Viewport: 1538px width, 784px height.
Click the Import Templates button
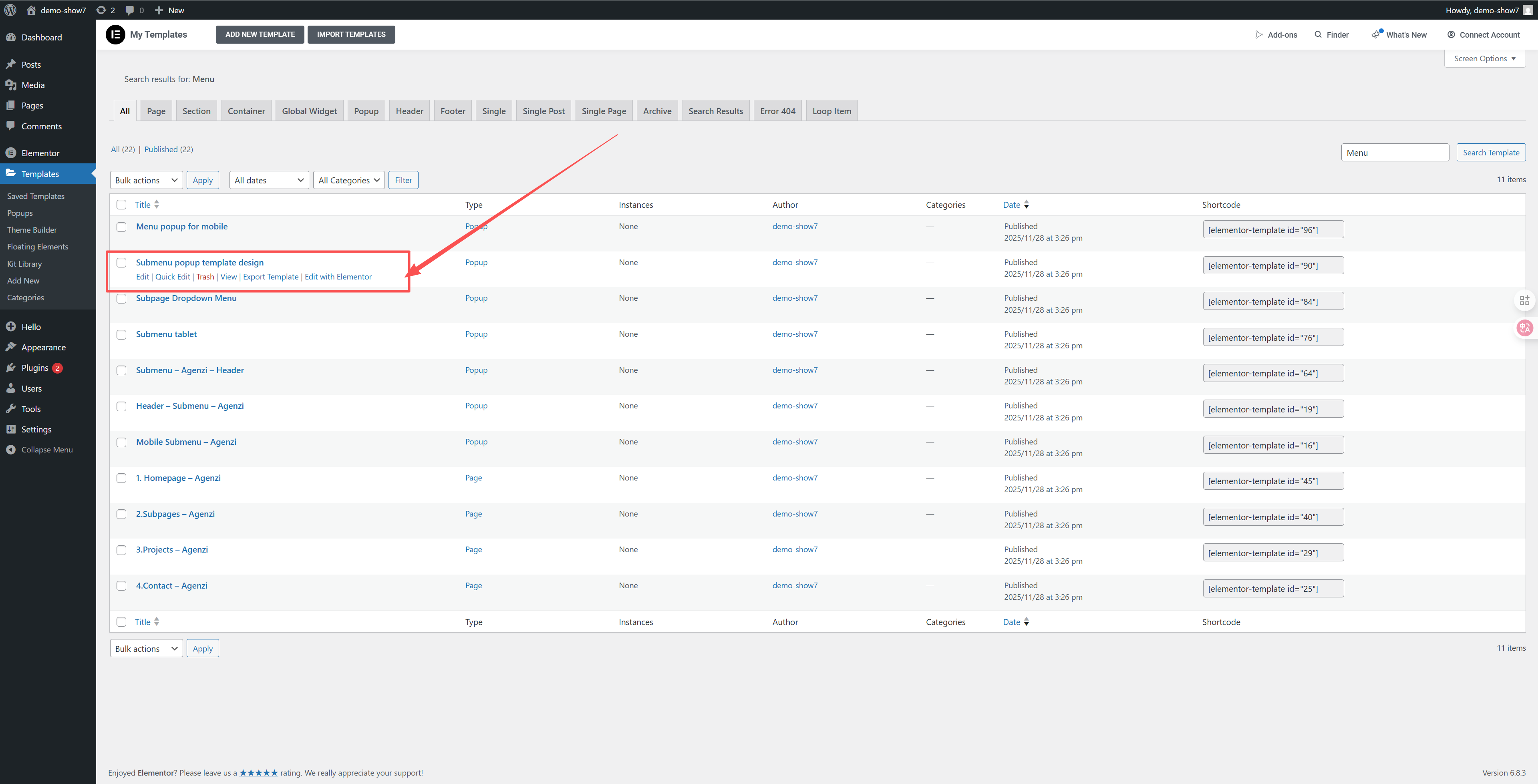point(351,34)
